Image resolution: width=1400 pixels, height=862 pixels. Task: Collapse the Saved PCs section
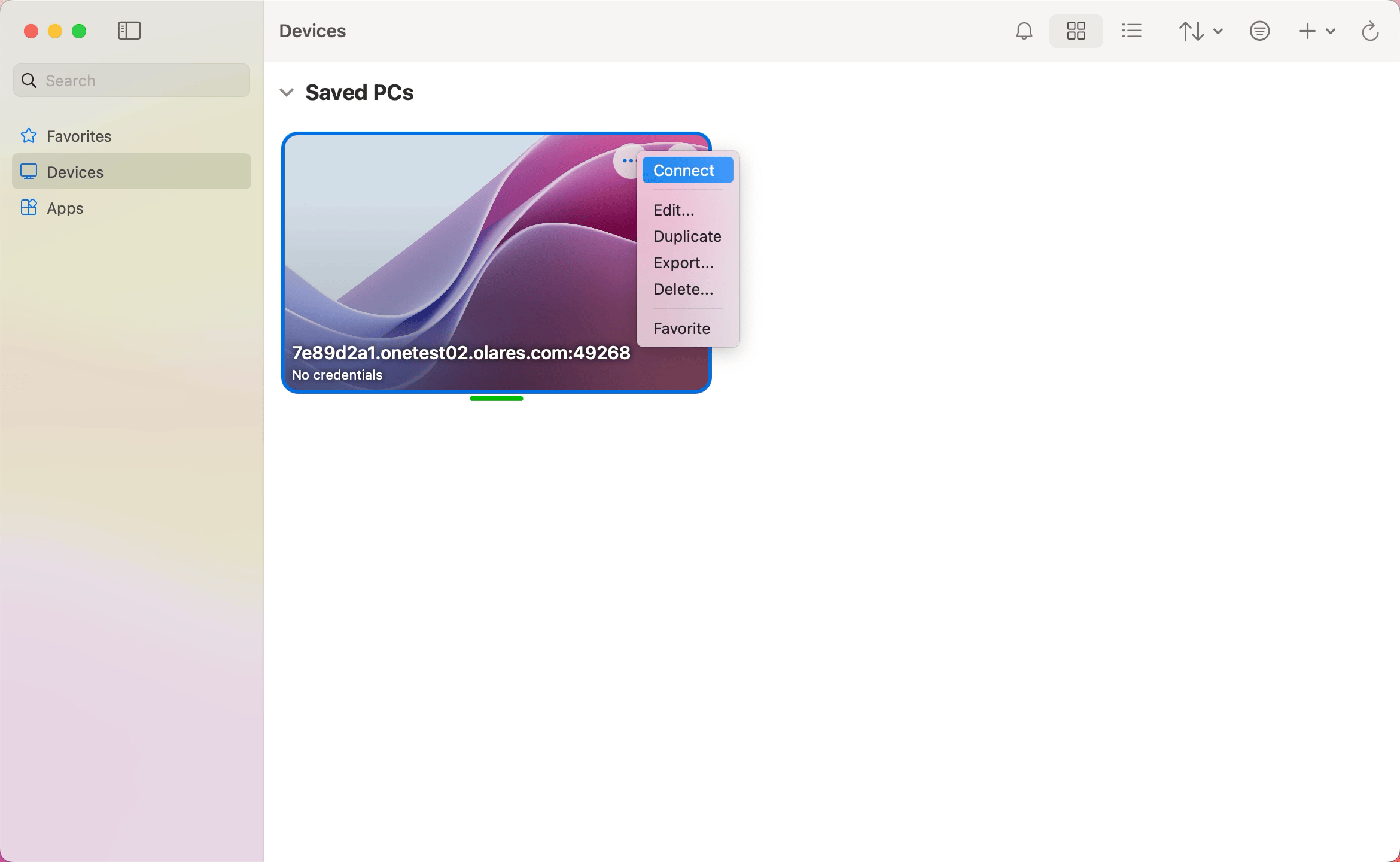click(x=287, y=92)
